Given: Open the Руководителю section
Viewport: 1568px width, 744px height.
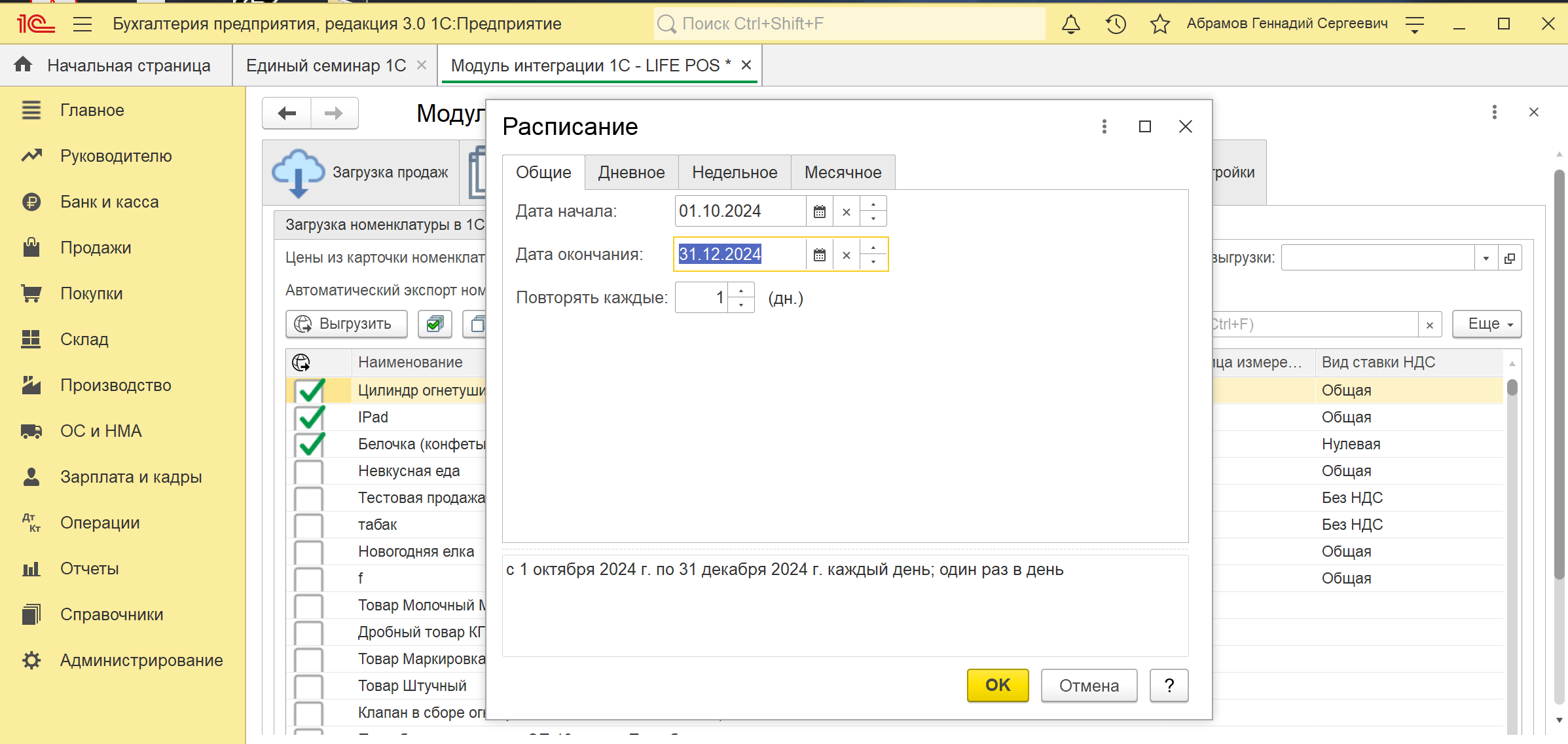Looking at the screenshot, I should point(116,156).
